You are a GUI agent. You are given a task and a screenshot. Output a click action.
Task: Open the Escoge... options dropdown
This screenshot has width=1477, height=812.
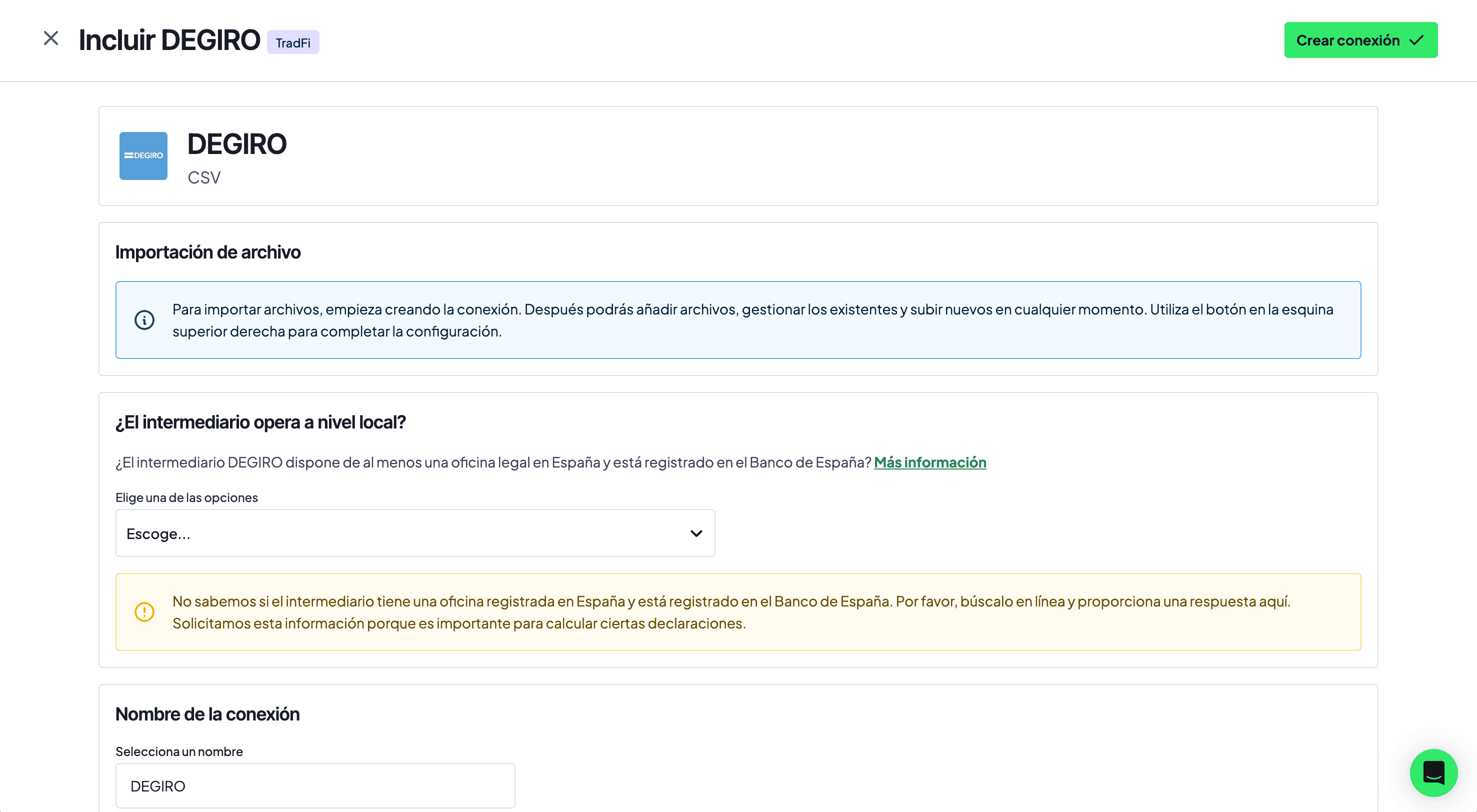415,533
